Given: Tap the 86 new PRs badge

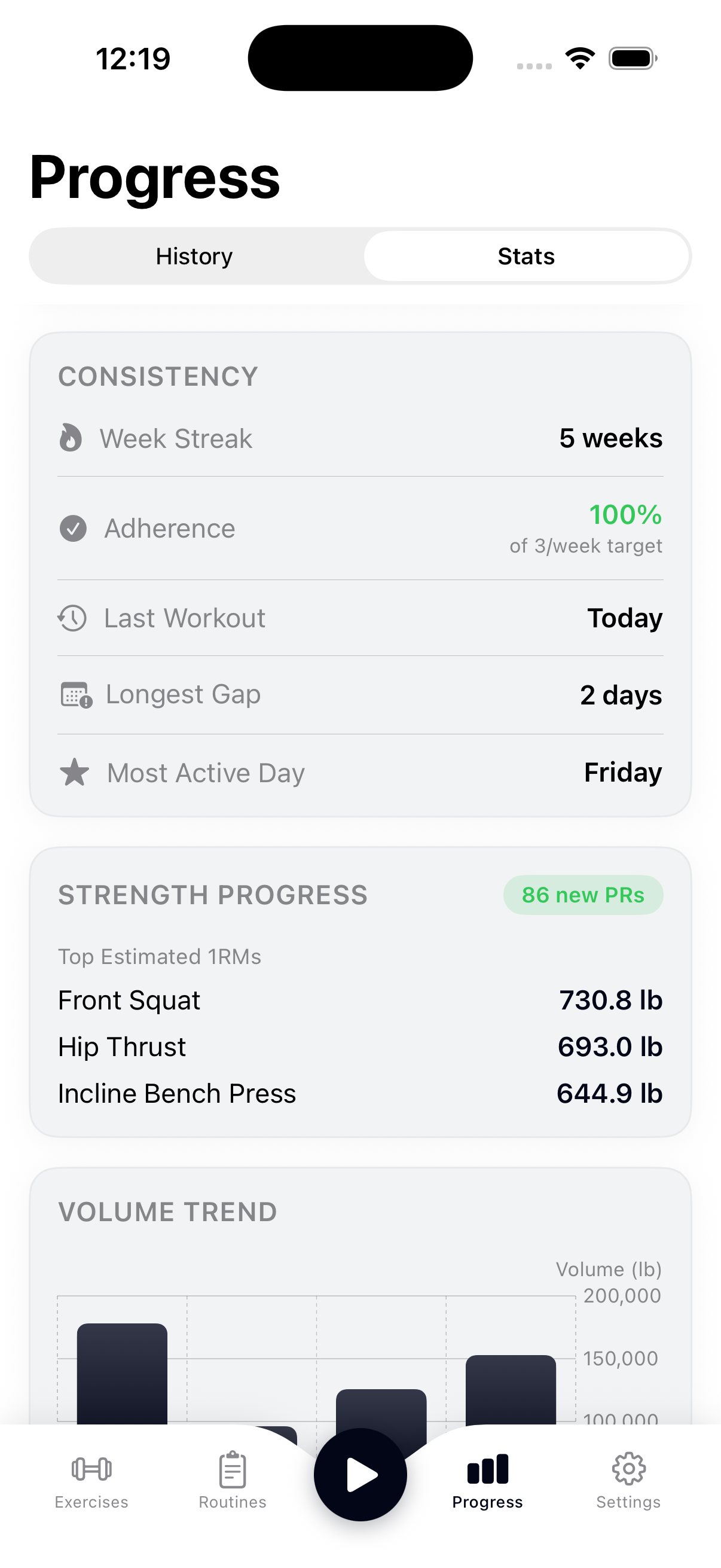Looking at the screenshot, I should [582, 895].
